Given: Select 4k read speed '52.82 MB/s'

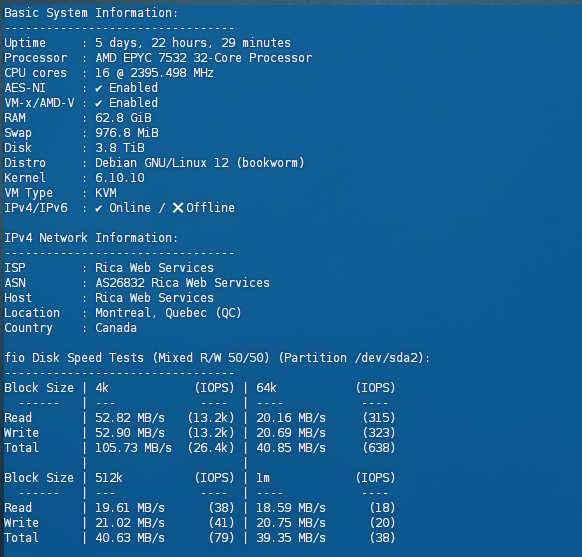Looking at the screenshot, I should 130,418.
